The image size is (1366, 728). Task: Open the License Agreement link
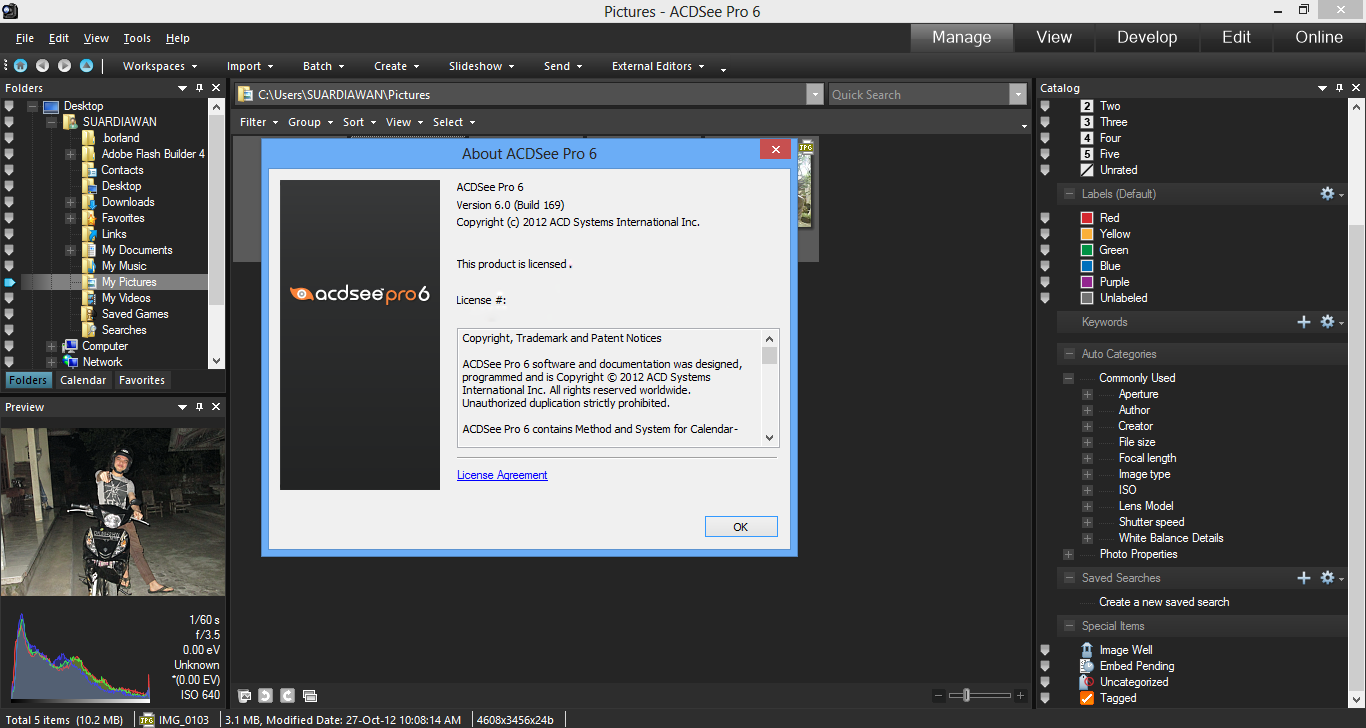[x=502, y=475]
